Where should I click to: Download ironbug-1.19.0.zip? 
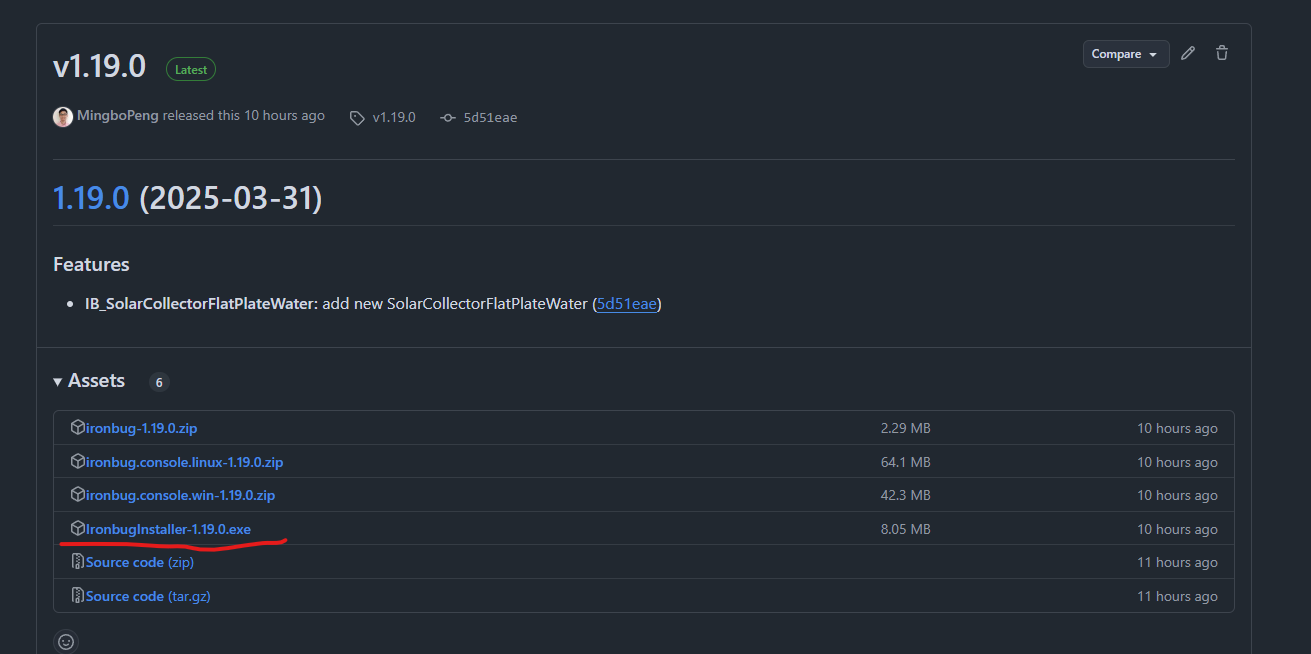point(141,428)
